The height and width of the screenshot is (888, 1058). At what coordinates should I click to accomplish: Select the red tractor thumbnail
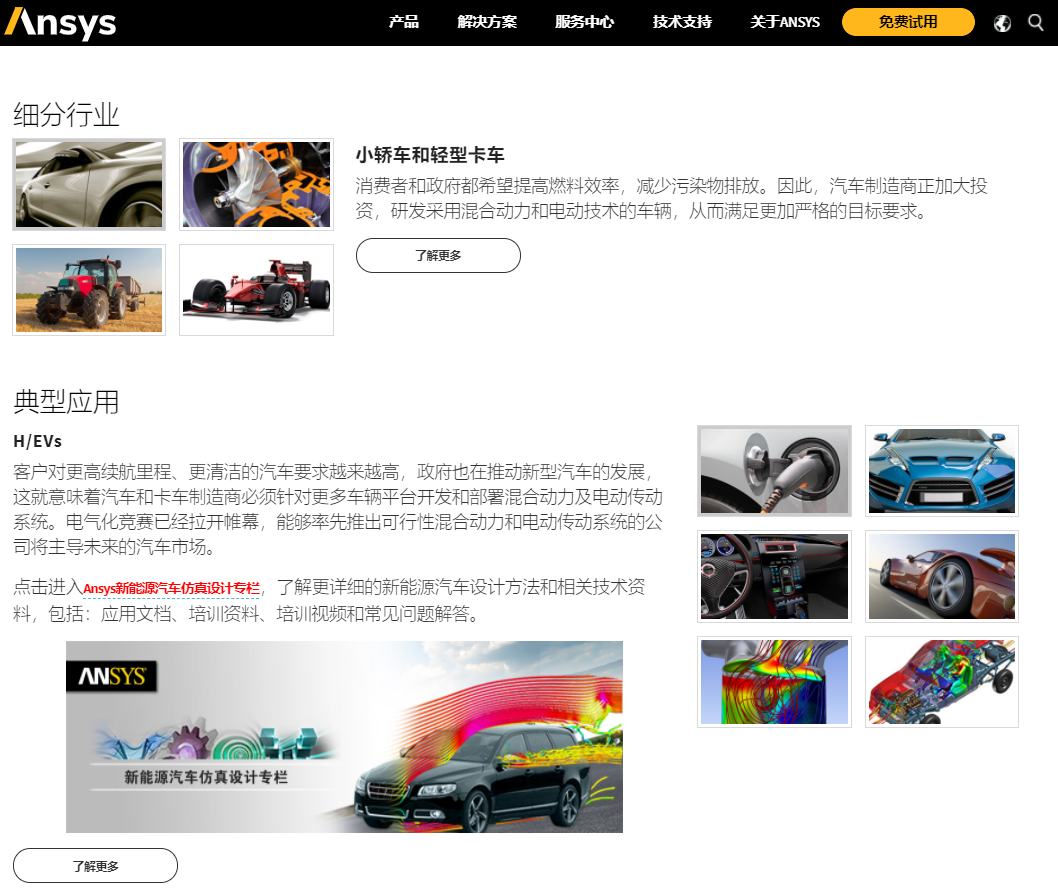pos(88,290)
